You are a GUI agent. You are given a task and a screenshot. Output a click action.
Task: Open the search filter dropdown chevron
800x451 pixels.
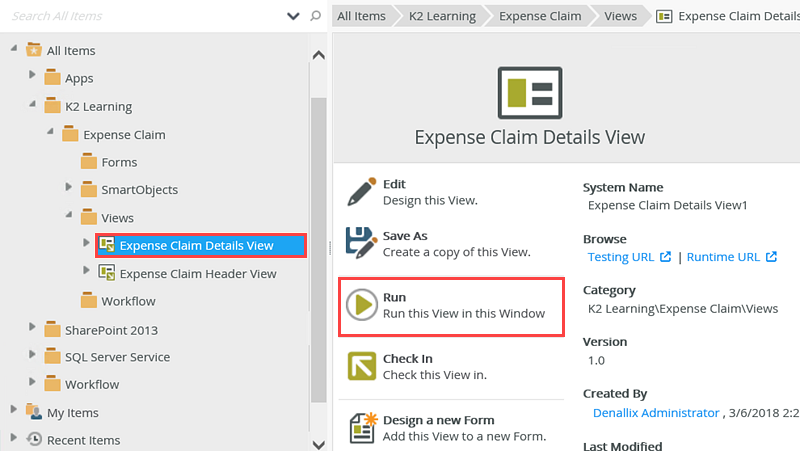click(293, 16)
